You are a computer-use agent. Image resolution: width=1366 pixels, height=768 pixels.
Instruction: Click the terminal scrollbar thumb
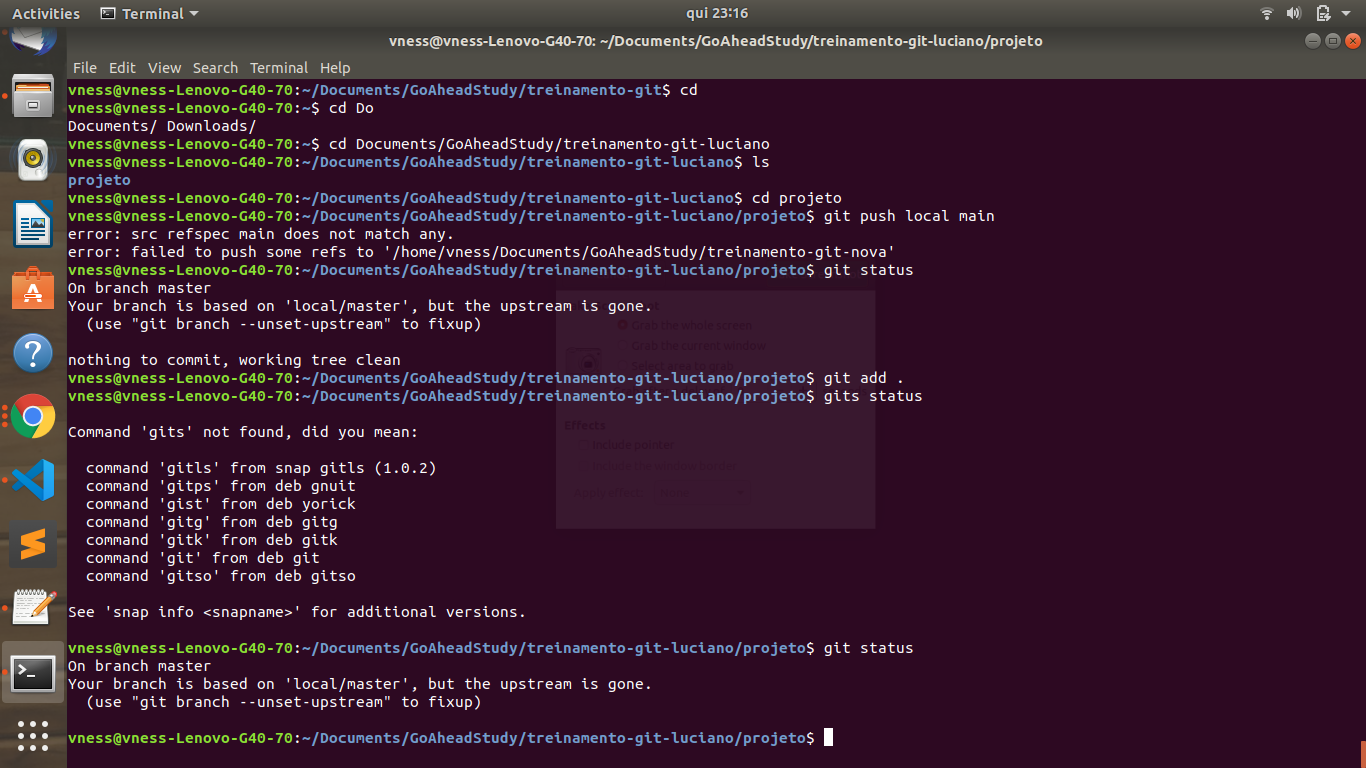1362,753
